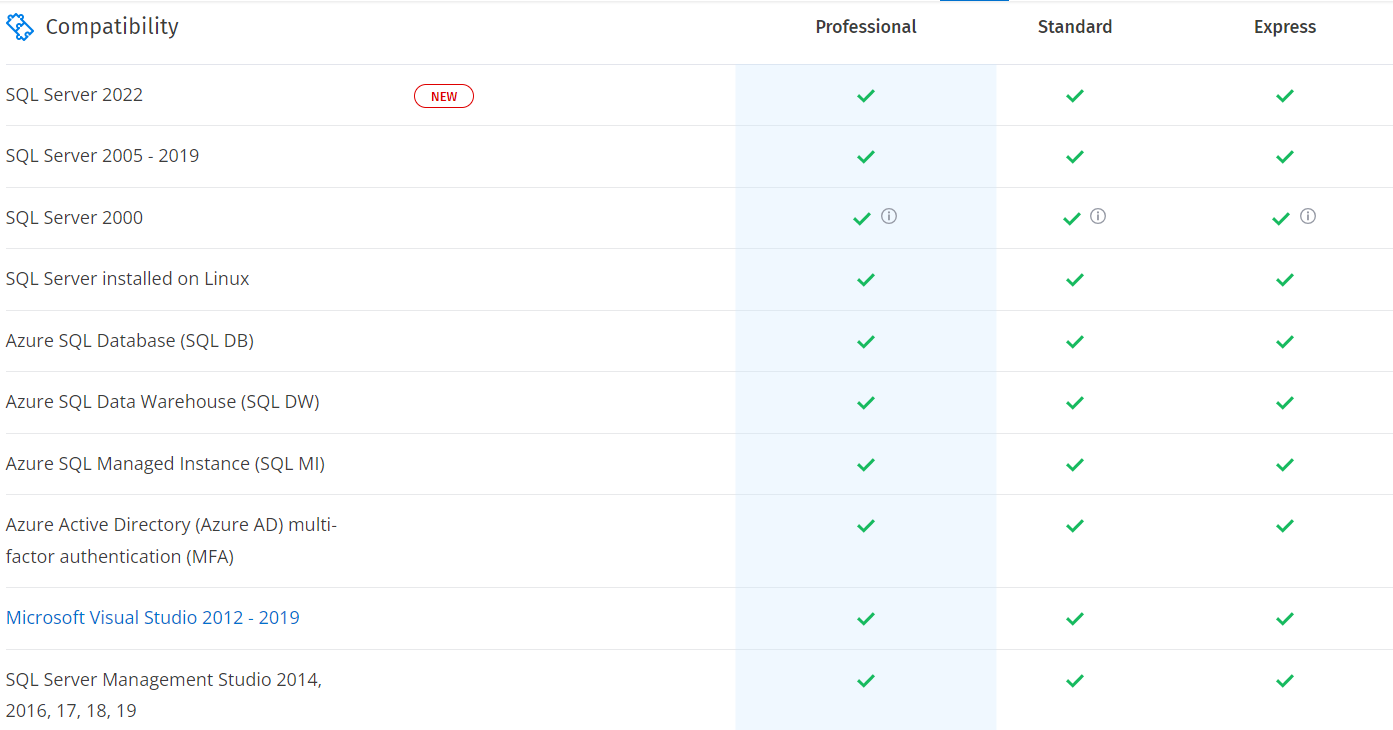1393x730 pixels.
Task: Click the Compatibility section heading text
Action: 112,27
